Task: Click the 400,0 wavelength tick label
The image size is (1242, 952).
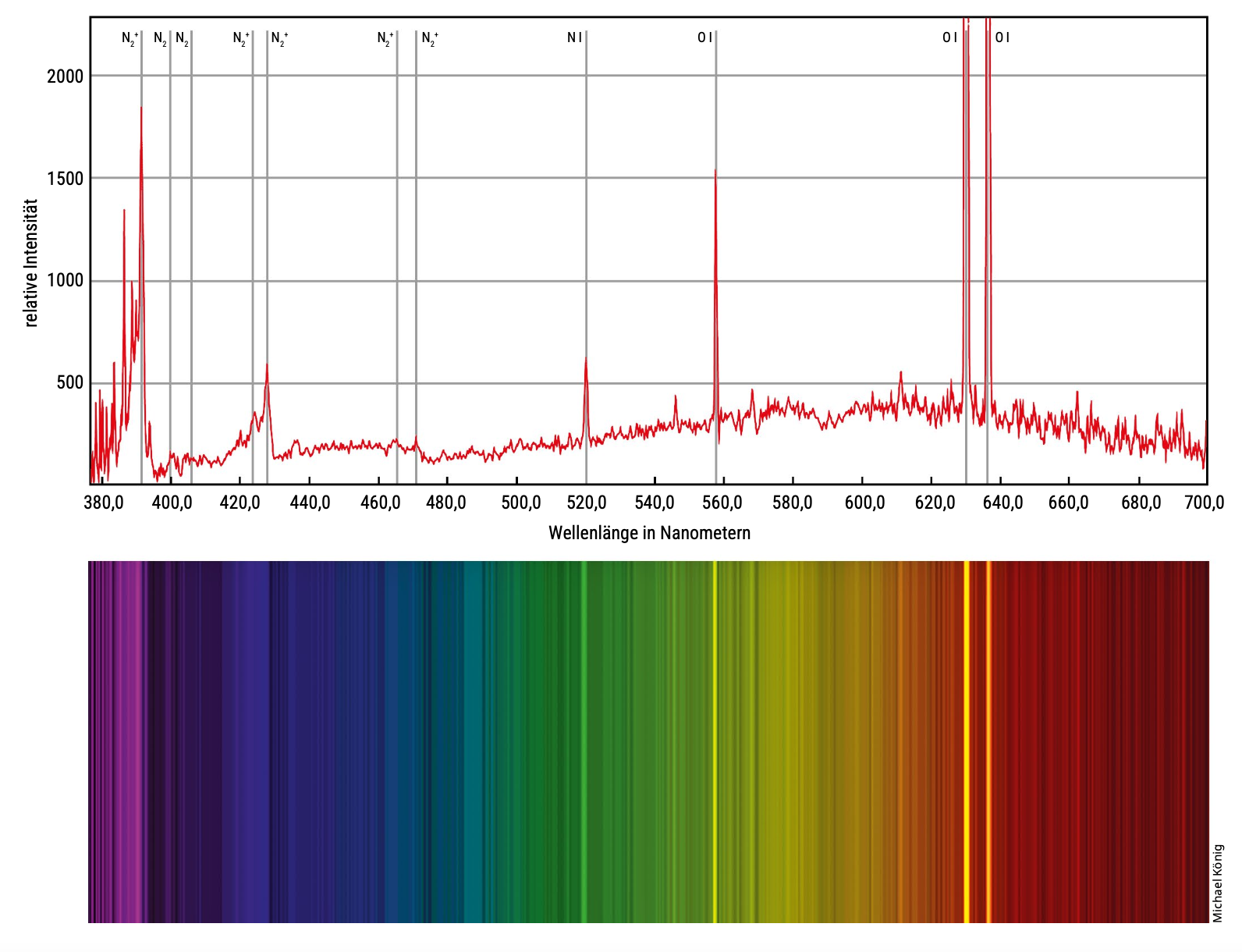Action: pyautogui.click(x=172, y=503)
